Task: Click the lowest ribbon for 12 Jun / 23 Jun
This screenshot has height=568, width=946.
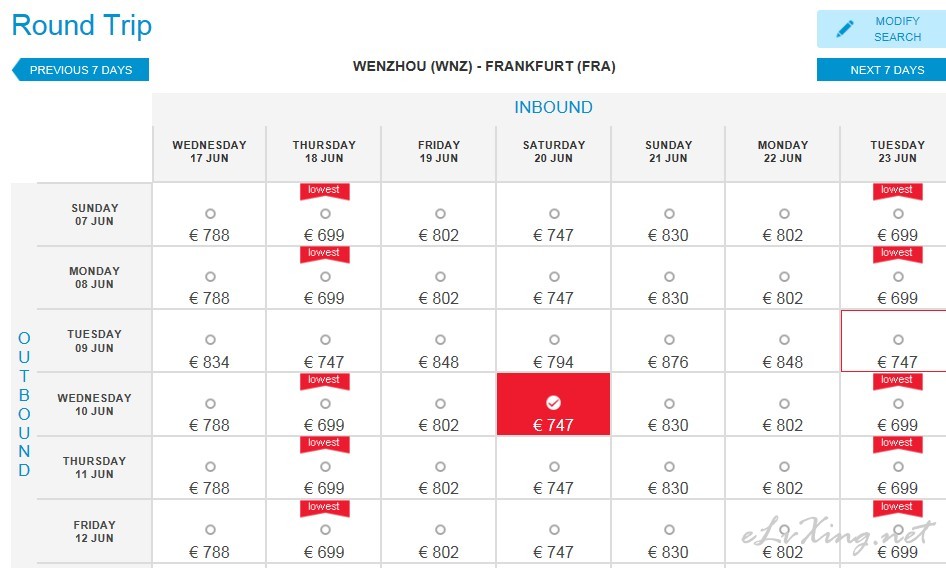Action: [897, 508]
